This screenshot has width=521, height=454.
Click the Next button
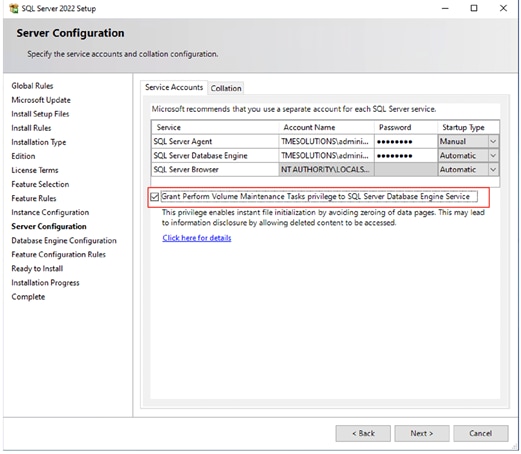422,433
